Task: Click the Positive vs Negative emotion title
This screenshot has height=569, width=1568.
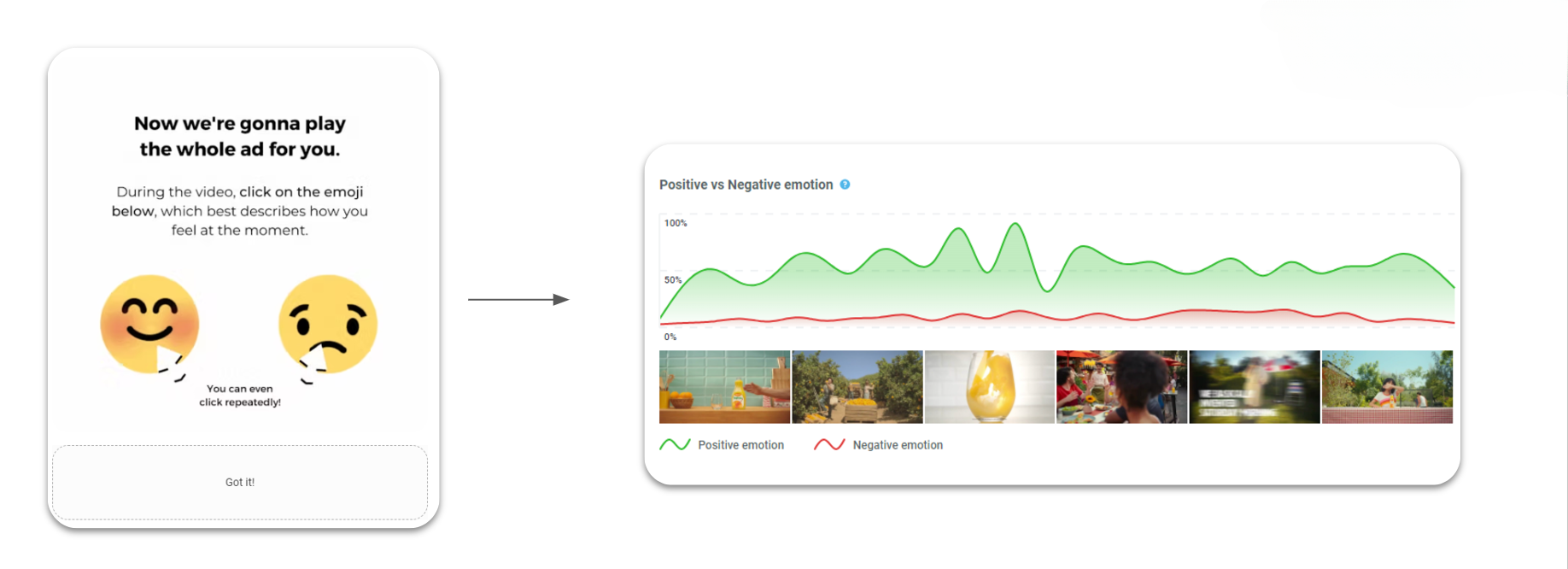Action: coord(746,185)
